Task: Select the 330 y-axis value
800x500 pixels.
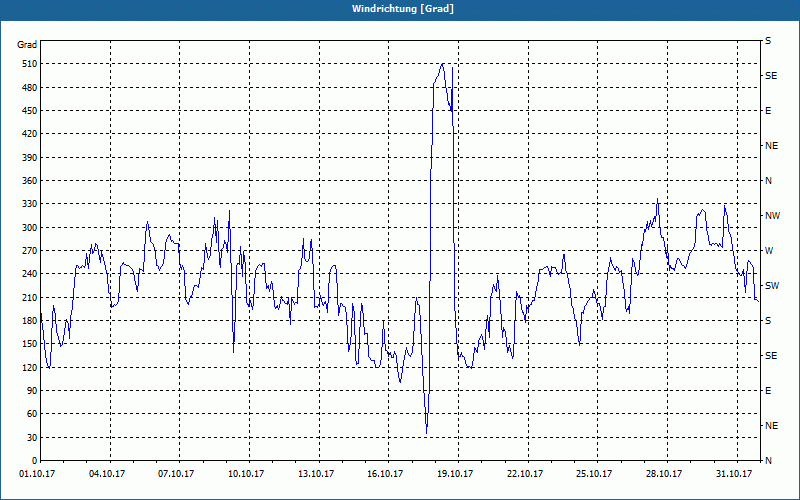Action: (30, 204)
